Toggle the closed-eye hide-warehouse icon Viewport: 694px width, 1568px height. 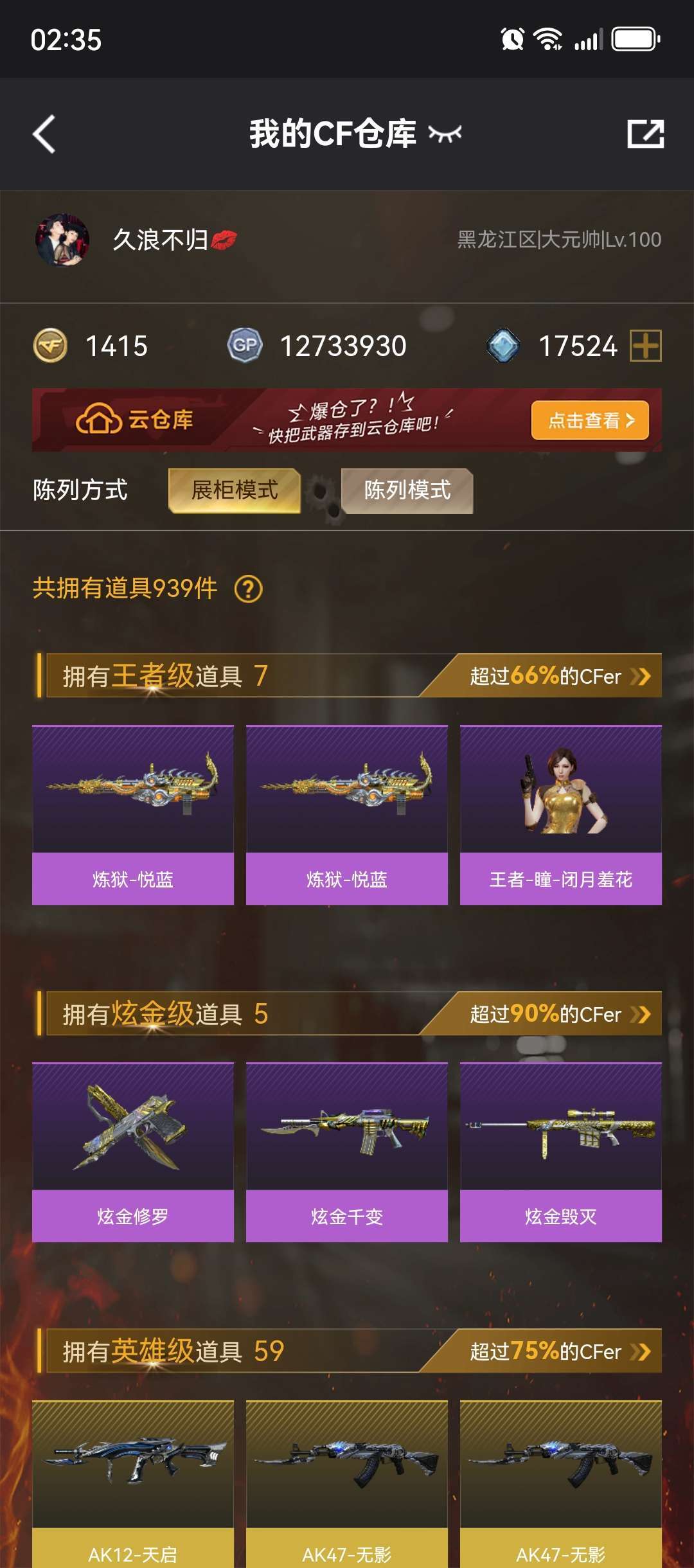(445, 134)
